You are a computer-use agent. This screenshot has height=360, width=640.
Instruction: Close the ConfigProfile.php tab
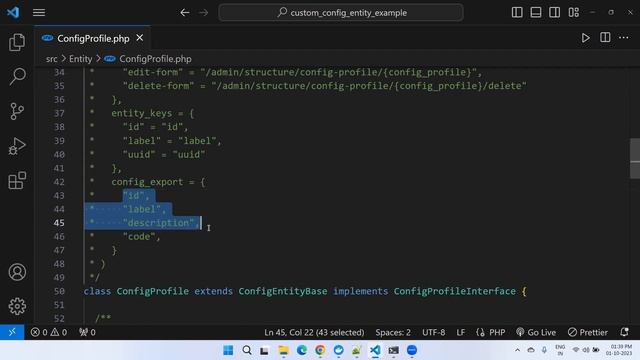coord(140,38)
